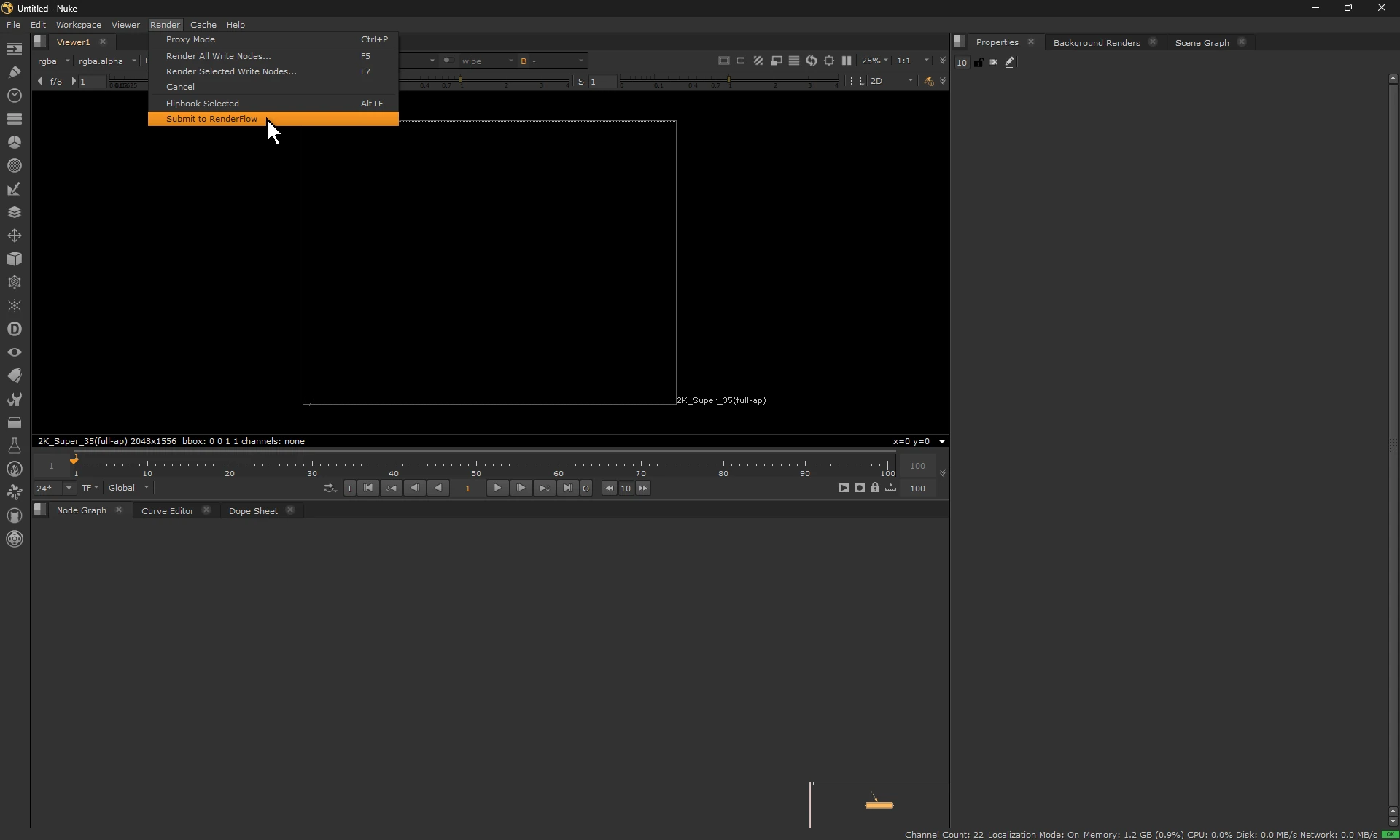The width and height of the screenshot is (1400, 840).
Task: Open the Color nodes icon
Action: (15, 142)
